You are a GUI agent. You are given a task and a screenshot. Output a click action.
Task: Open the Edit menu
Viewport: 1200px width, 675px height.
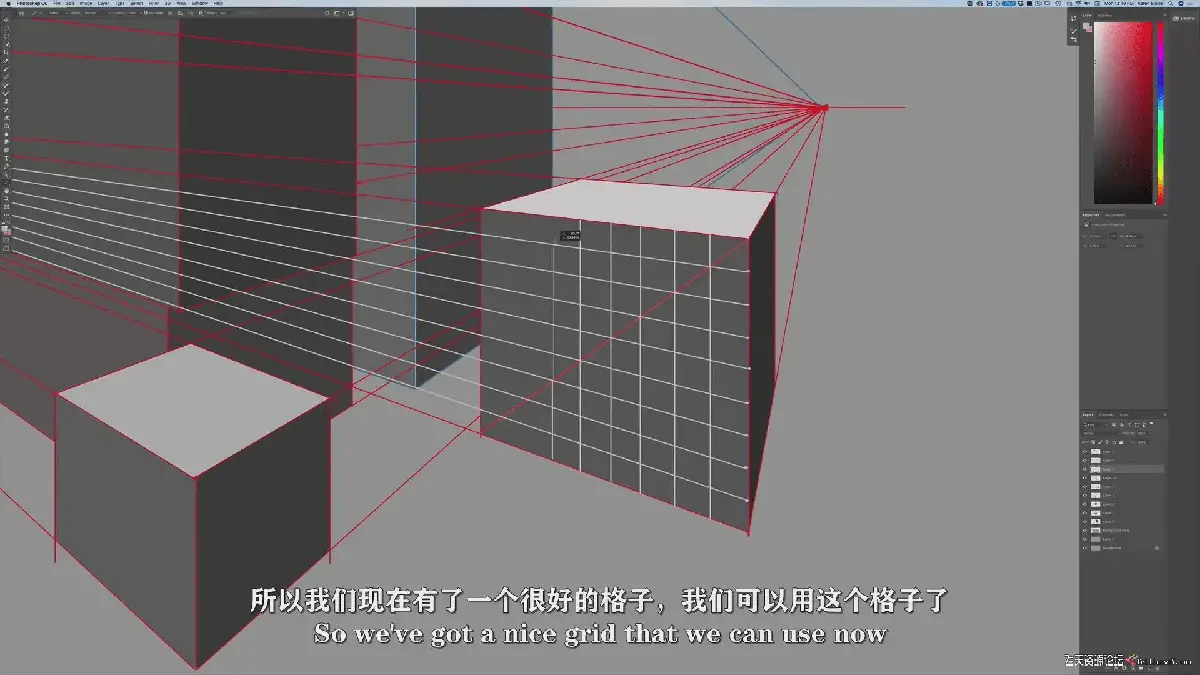[70, 4]
